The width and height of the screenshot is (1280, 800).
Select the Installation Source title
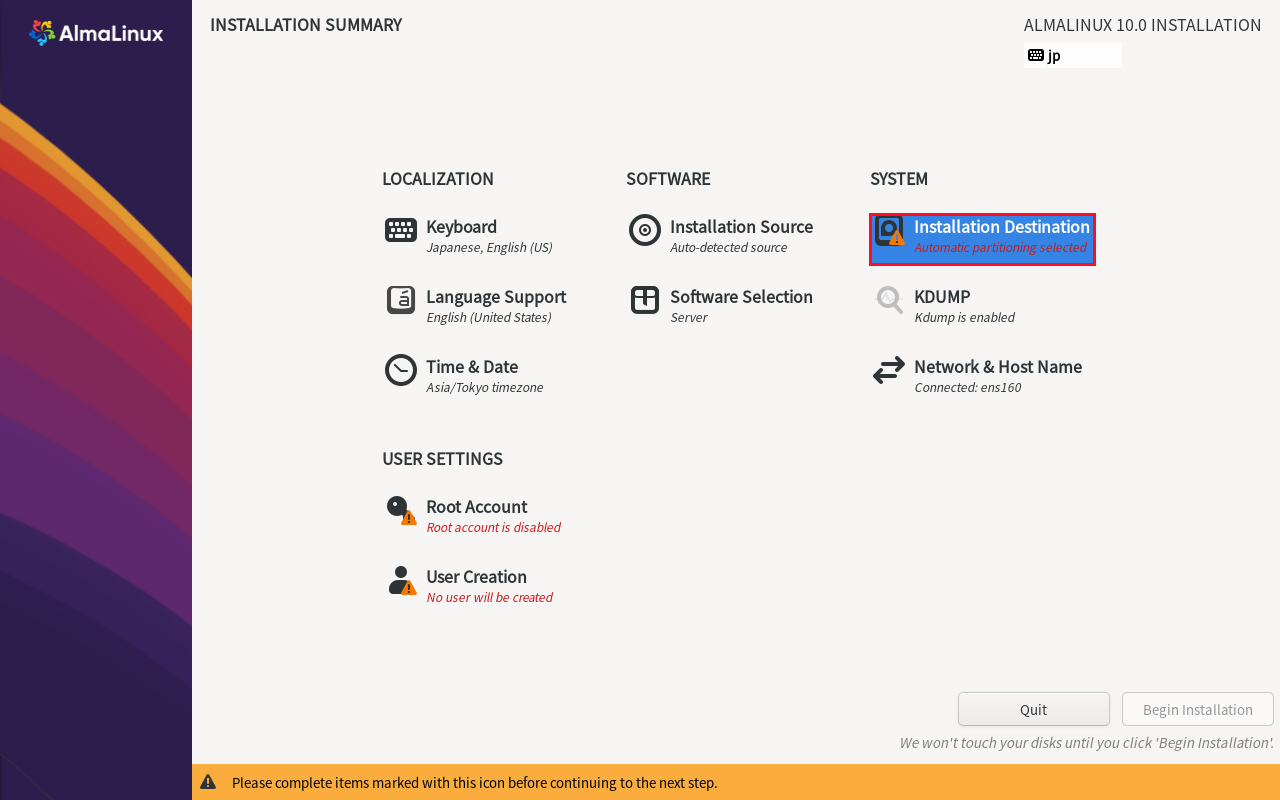click(x=741, y=227)
